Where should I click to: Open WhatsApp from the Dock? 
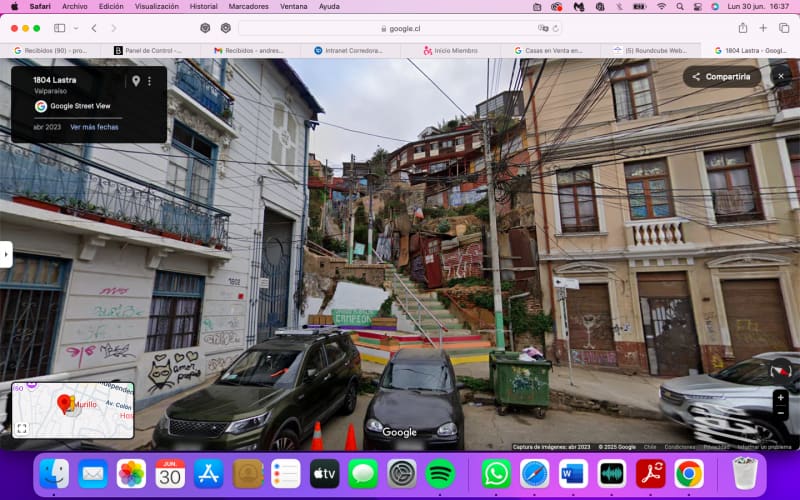(496, 474)
